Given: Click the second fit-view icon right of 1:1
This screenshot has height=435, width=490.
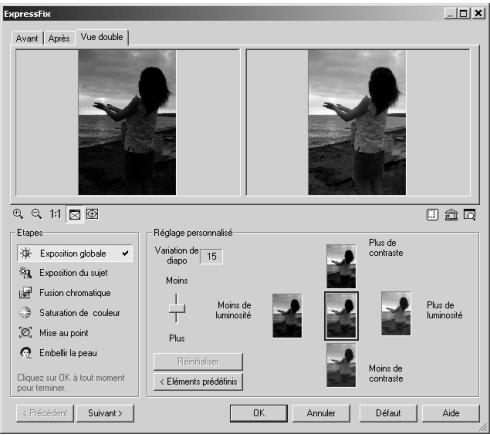Looking at the screenshot, I should click(92, 214).
